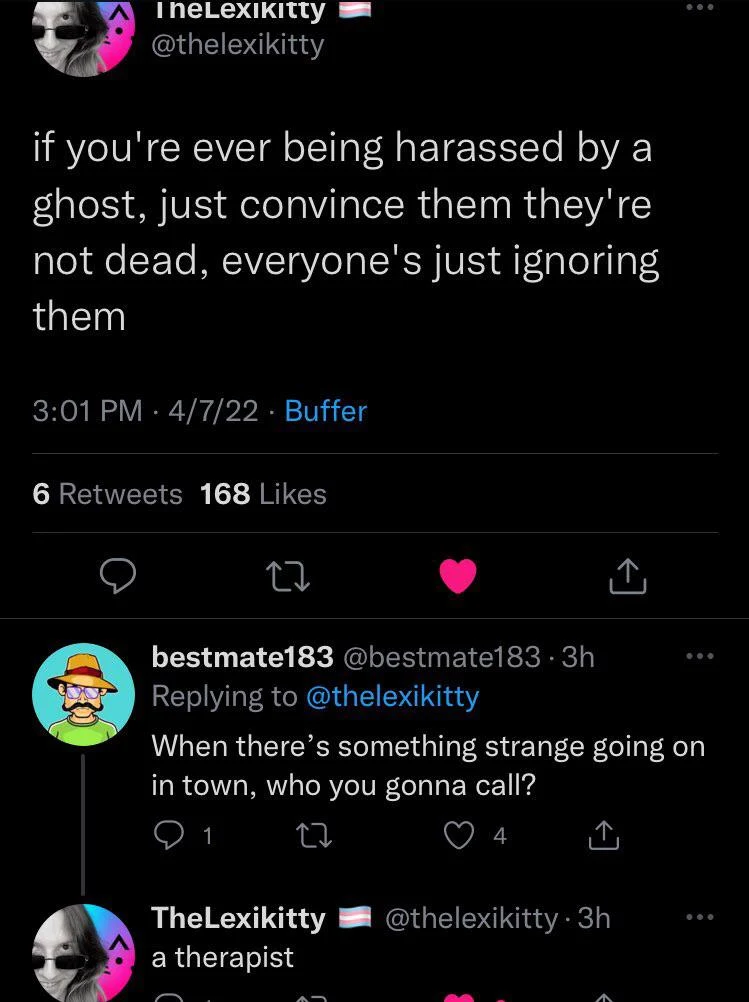Tap the @thelexikitty handle in header
The height and width of the screenshot is (1002, 749).
236,45
